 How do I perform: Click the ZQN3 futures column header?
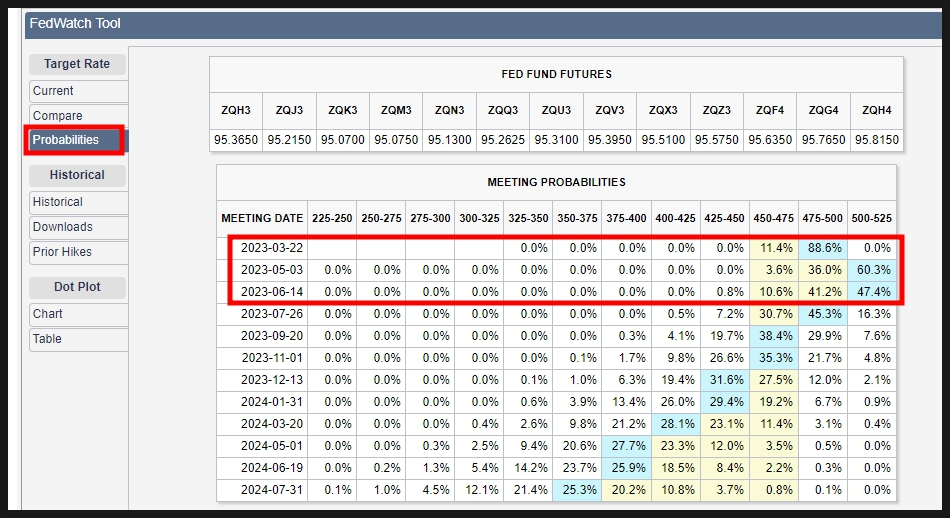pos(450,110)
